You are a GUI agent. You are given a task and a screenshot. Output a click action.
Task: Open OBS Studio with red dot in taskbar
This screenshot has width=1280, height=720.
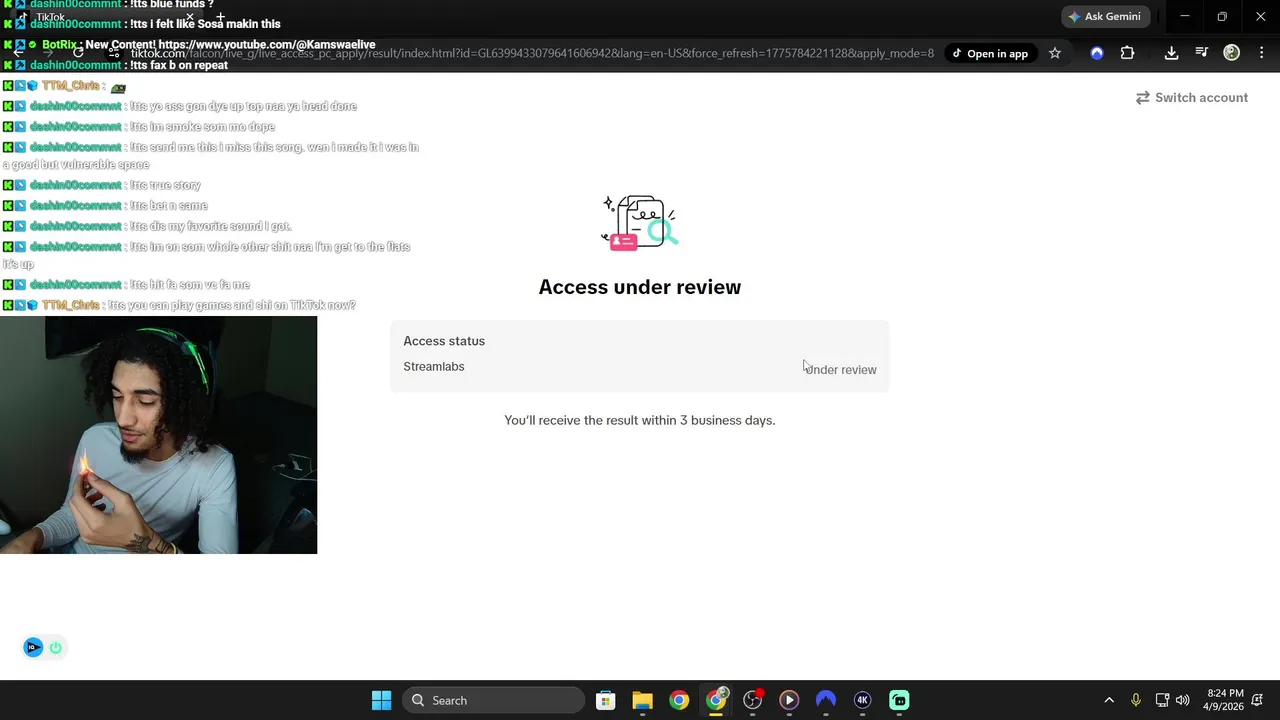tap(753, 700)
